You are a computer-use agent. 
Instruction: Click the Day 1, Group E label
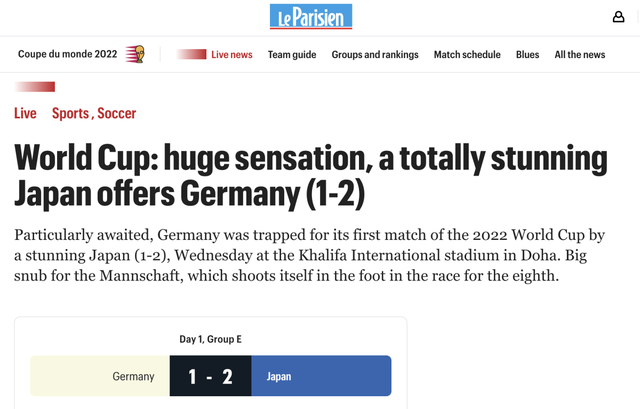tap(210, 339)
